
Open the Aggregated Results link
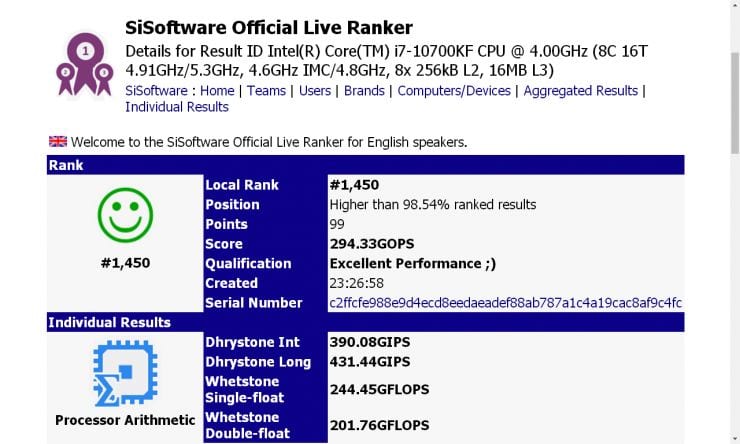click(580, 91)
